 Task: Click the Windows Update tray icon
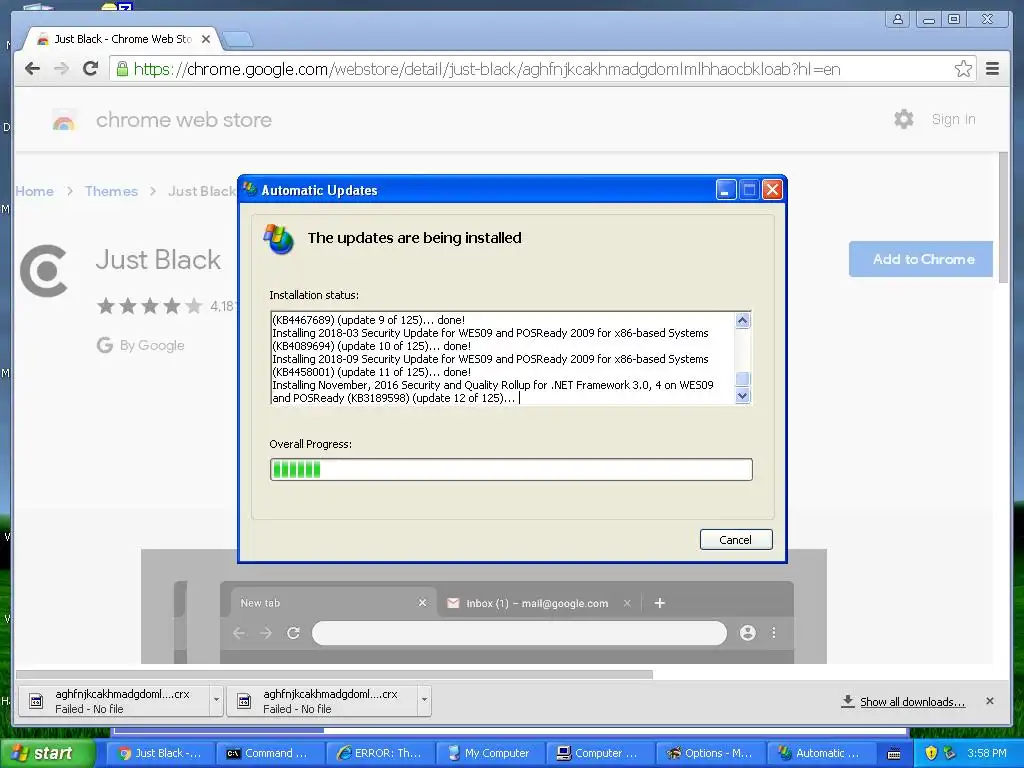pyautogui.click(x=950, y=753)
